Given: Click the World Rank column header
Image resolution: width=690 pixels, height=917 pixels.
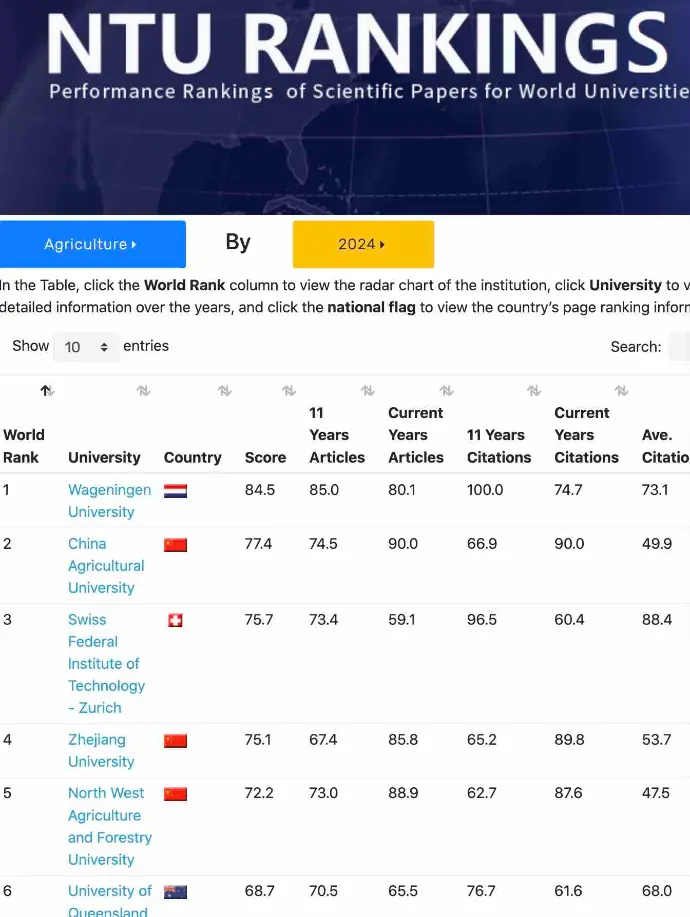Looking at the screenshot, I should tap(23, 446).
